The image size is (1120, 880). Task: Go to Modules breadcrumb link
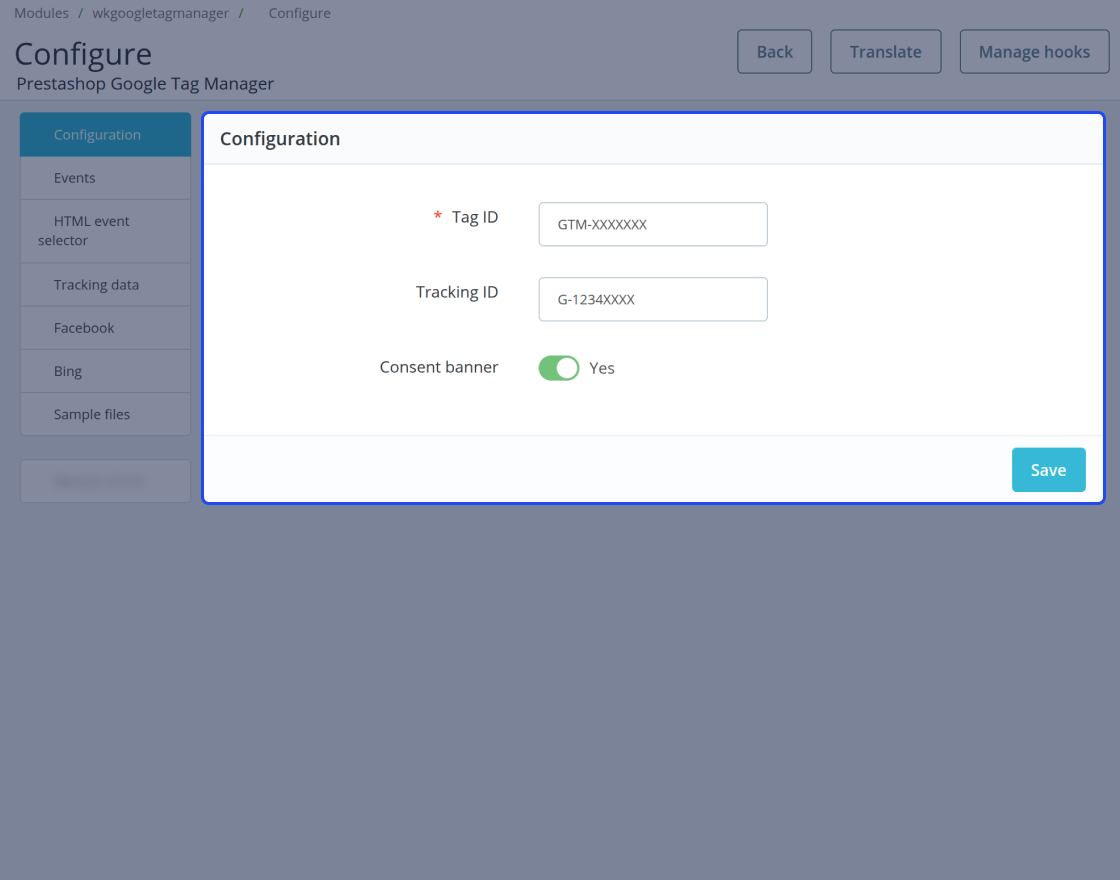pos(41,13)
